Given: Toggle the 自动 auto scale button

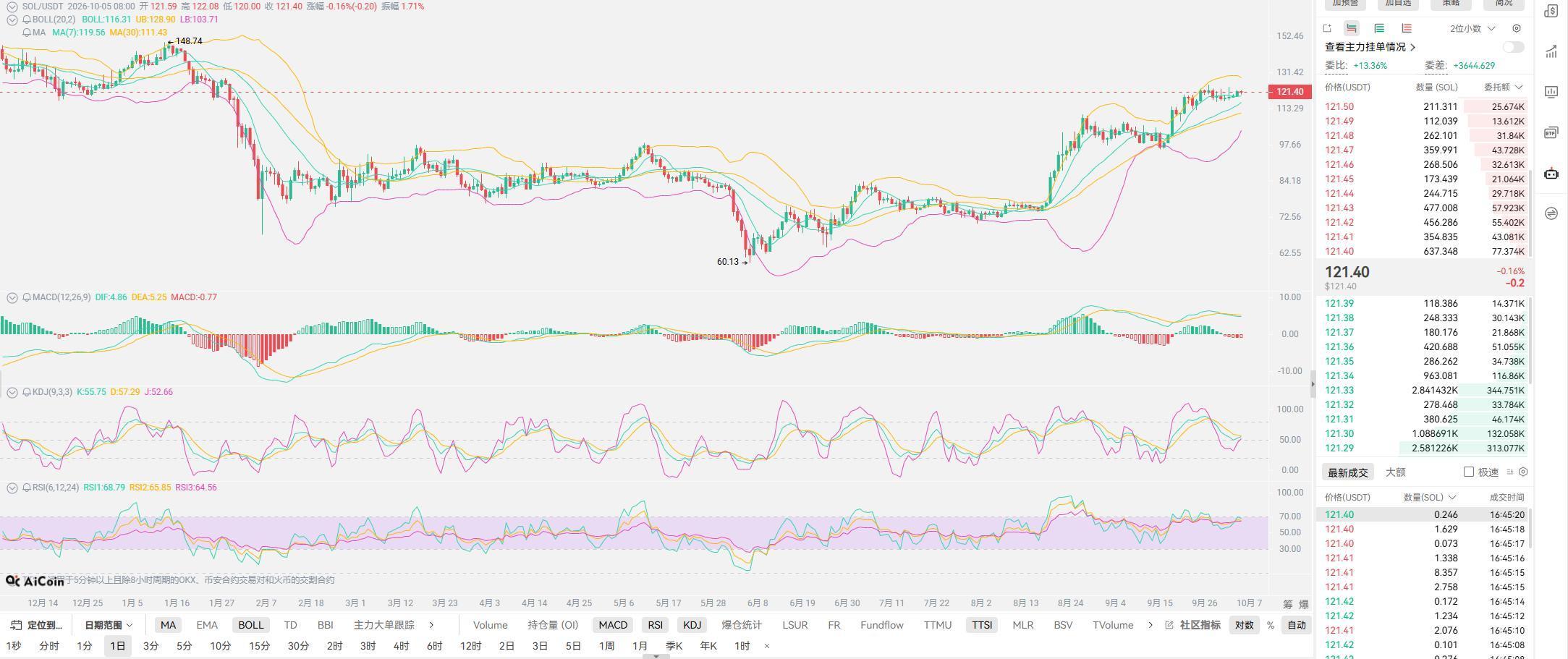Looking at the screenshot, I should click(1297, 625).
